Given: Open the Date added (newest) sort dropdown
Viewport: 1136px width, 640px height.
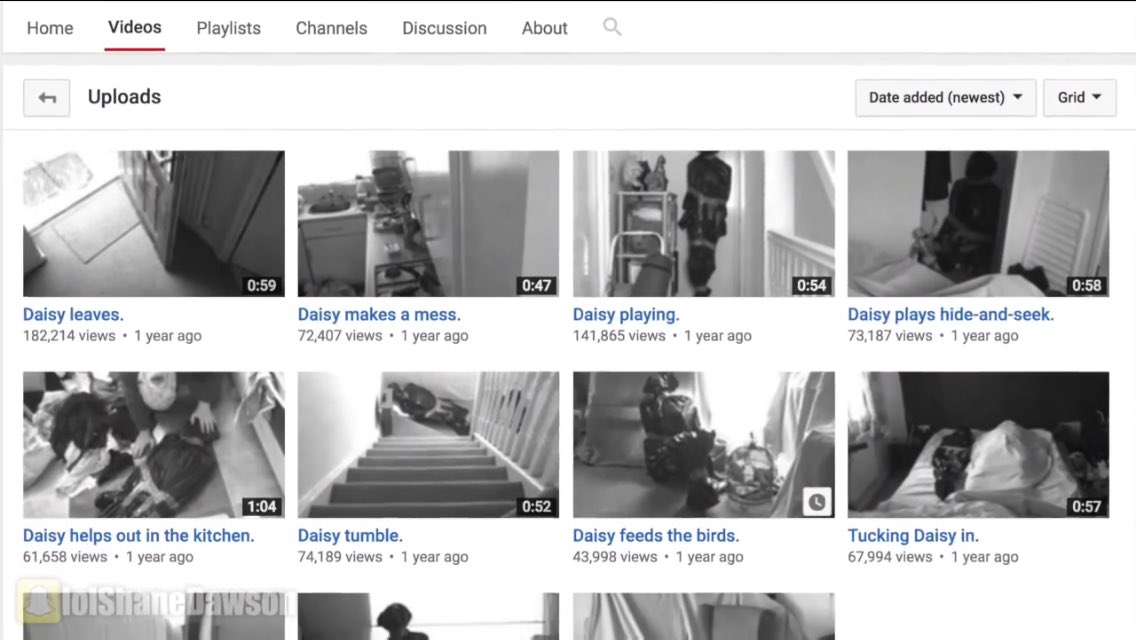Looking at the screenshot, I should coord(945,98).
